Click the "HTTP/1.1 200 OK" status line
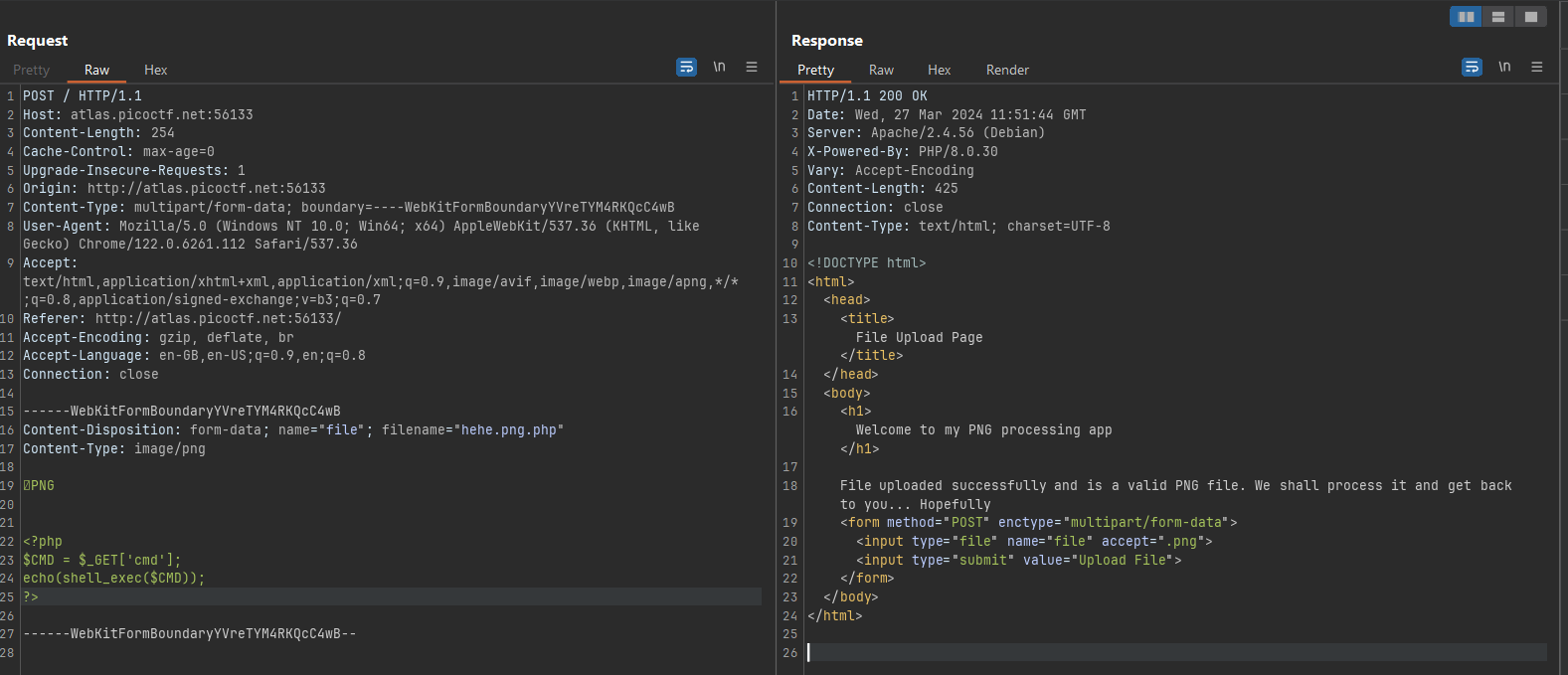 point(867,96)
